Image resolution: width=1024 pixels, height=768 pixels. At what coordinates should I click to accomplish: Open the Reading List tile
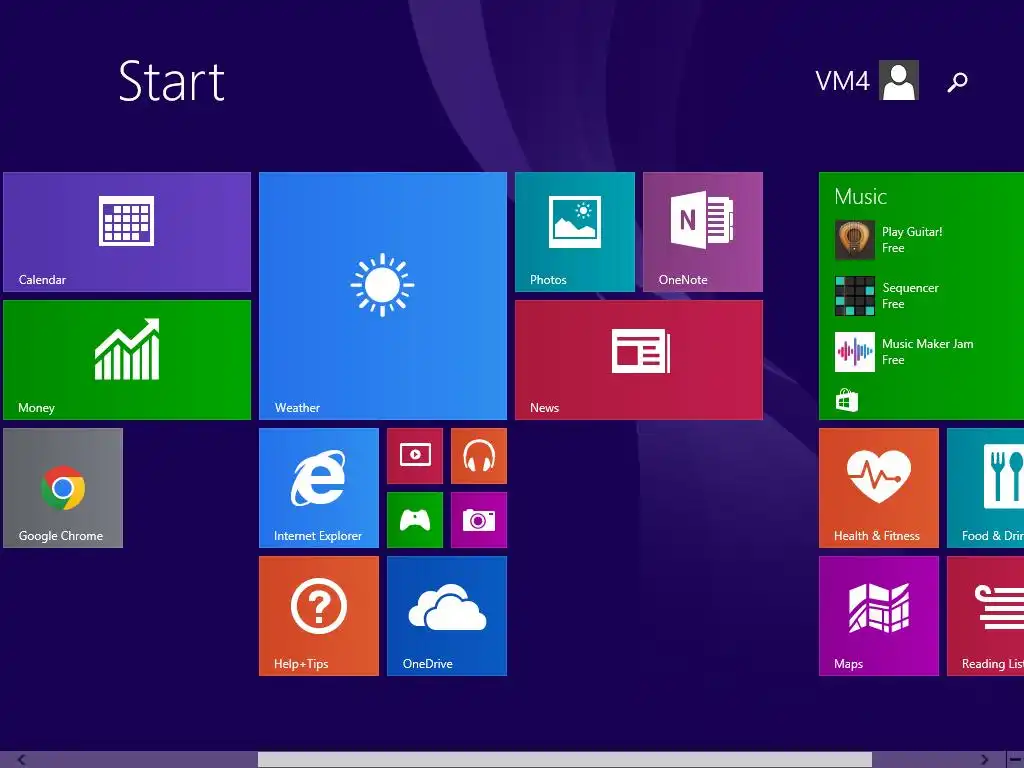(x=985, y=616)
